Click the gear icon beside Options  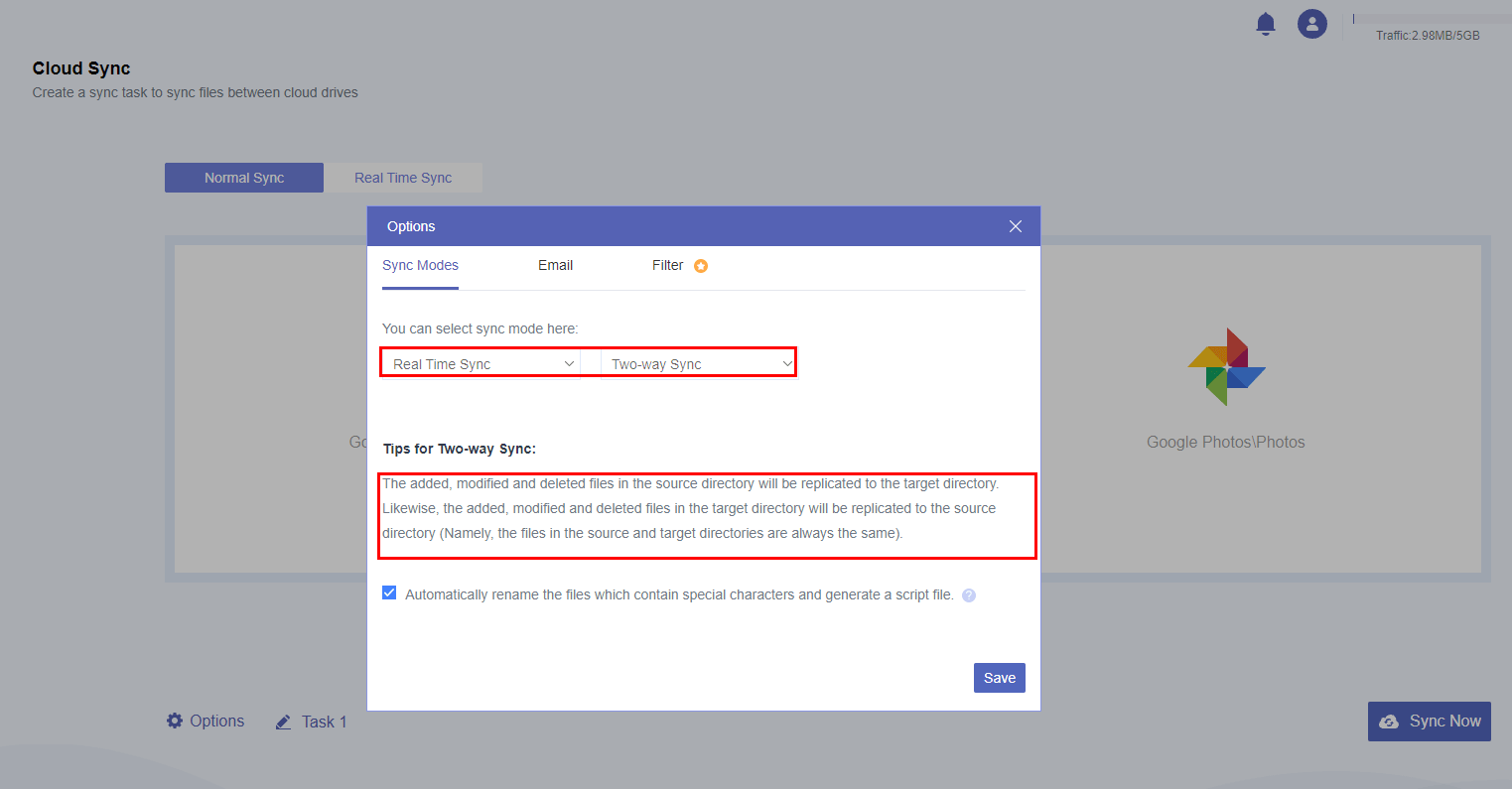click(175, 721)
